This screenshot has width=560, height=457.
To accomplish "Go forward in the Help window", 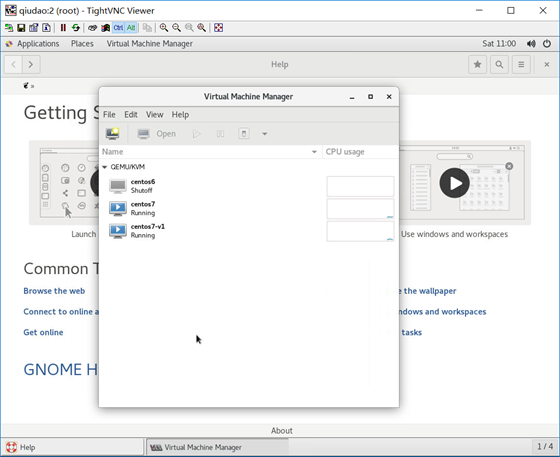I will pyautogui.click(x=31, y=65).
